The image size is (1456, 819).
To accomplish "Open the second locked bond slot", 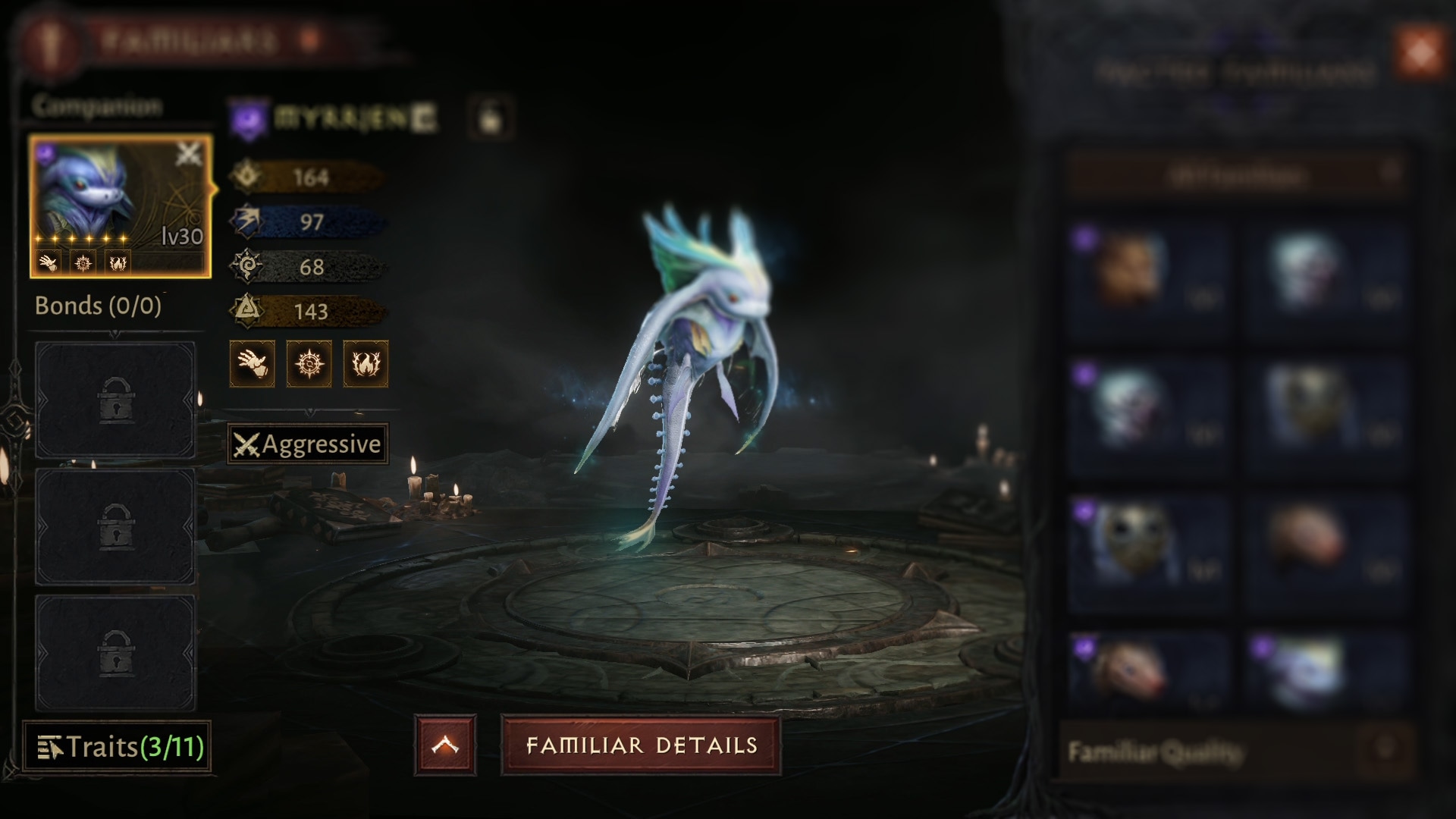I will [115, 526].
